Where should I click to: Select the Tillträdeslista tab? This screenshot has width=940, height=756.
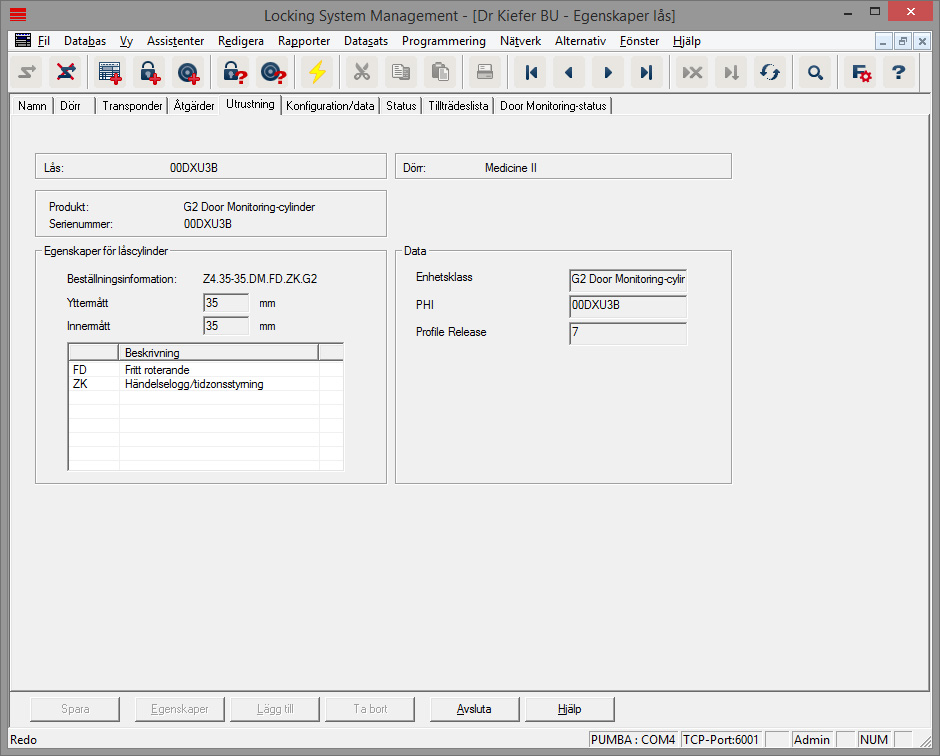point(458,106)
